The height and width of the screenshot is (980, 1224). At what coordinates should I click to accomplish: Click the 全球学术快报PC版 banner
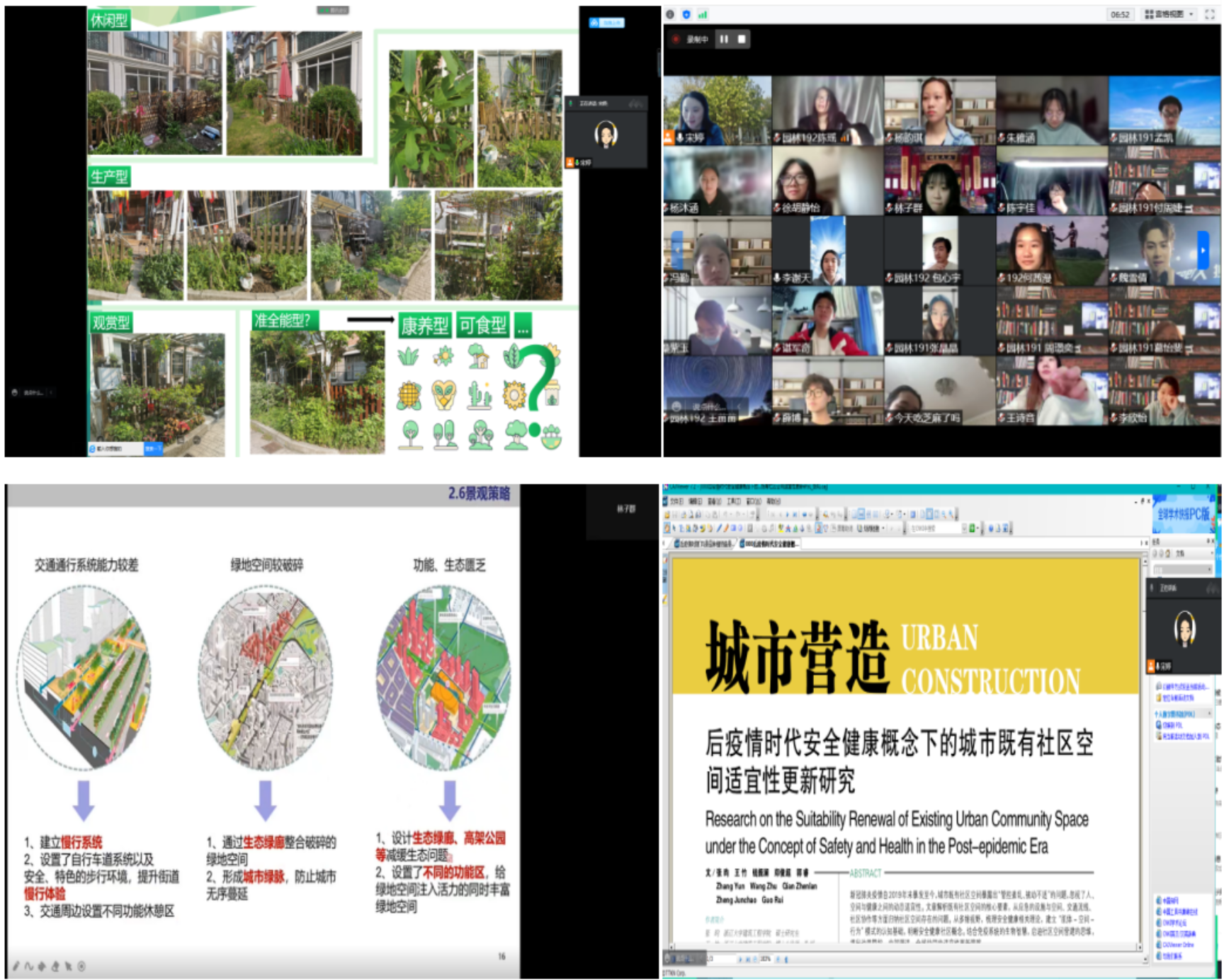(x=1183, y=515)
